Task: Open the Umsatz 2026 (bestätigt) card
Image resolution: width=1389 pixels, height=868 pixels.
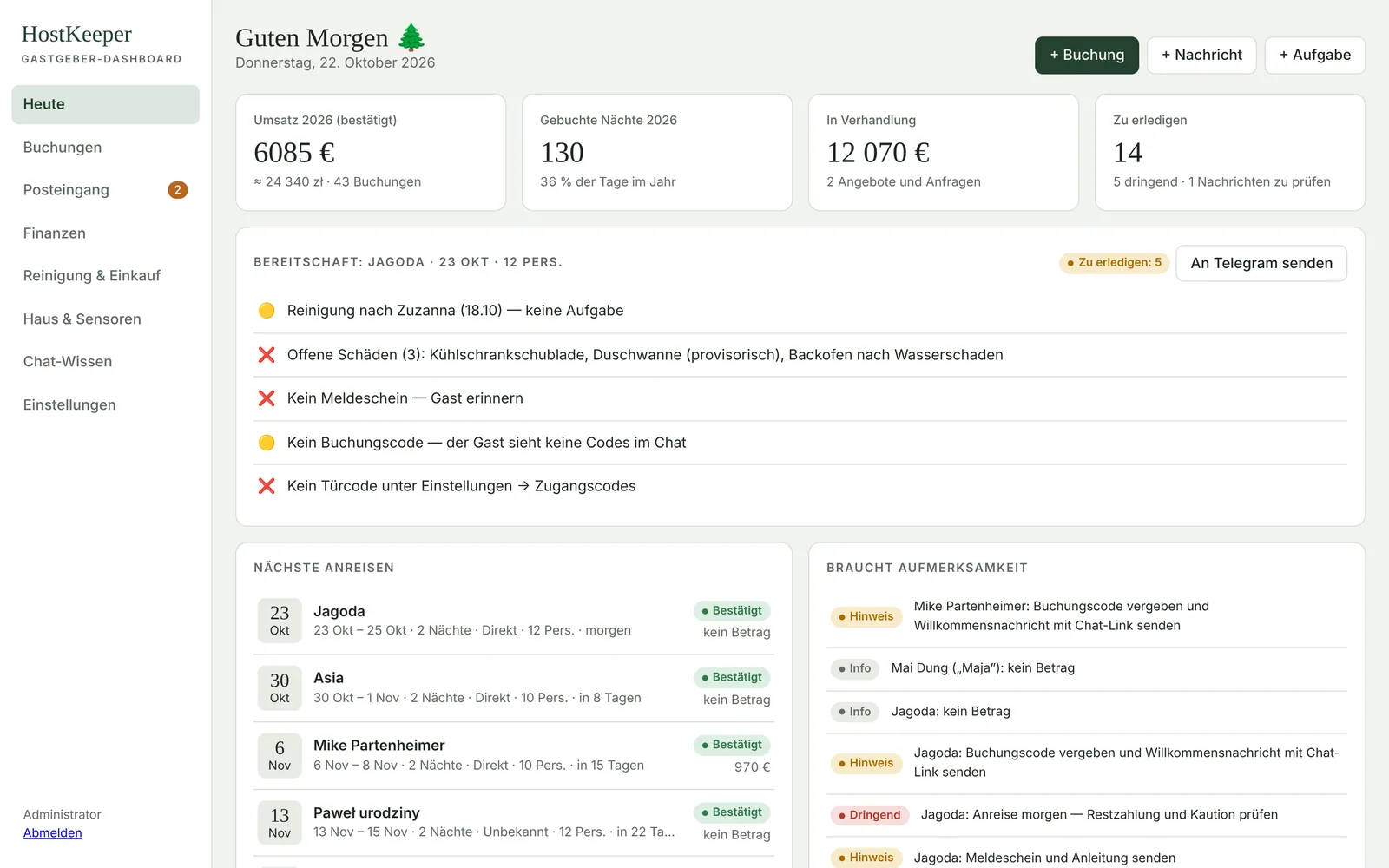Action: coord(371,152)
